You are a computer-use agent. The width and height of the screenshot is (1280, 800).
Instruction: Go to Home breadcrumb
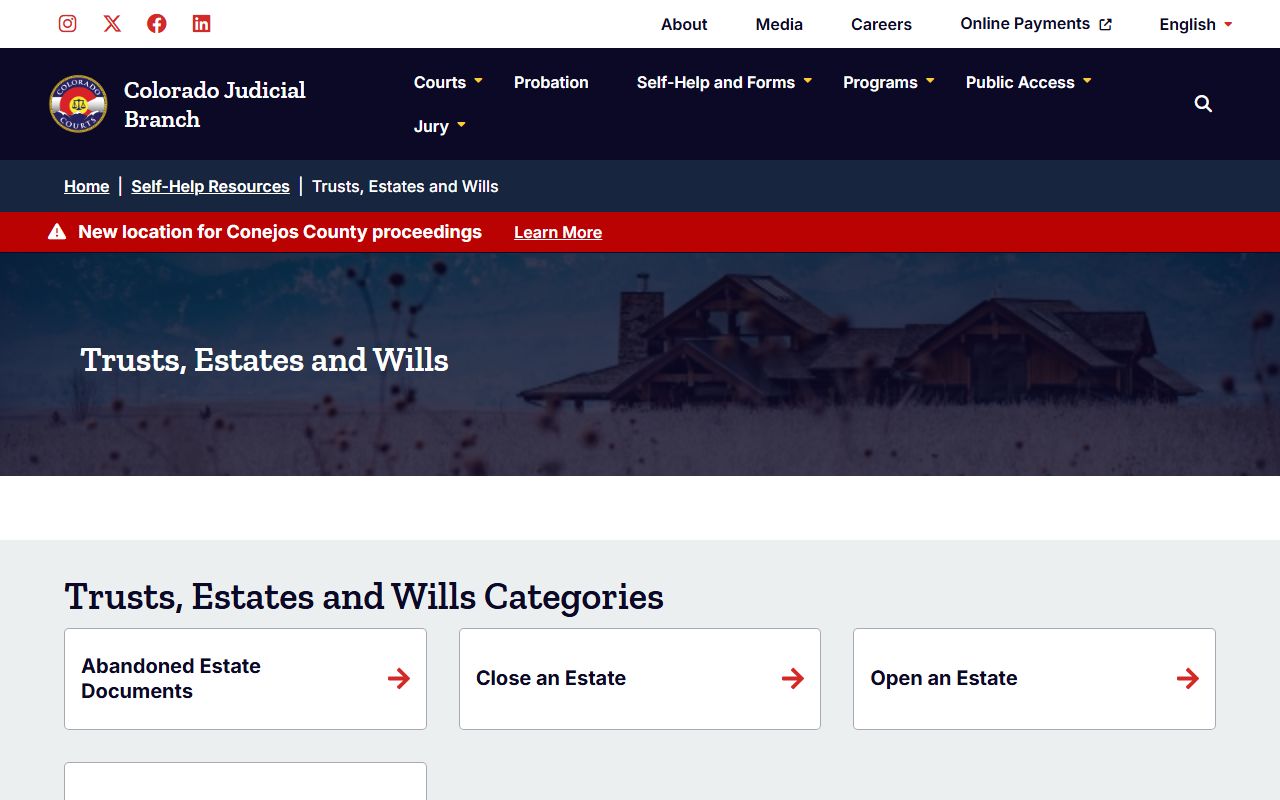[x=86, y=186]
